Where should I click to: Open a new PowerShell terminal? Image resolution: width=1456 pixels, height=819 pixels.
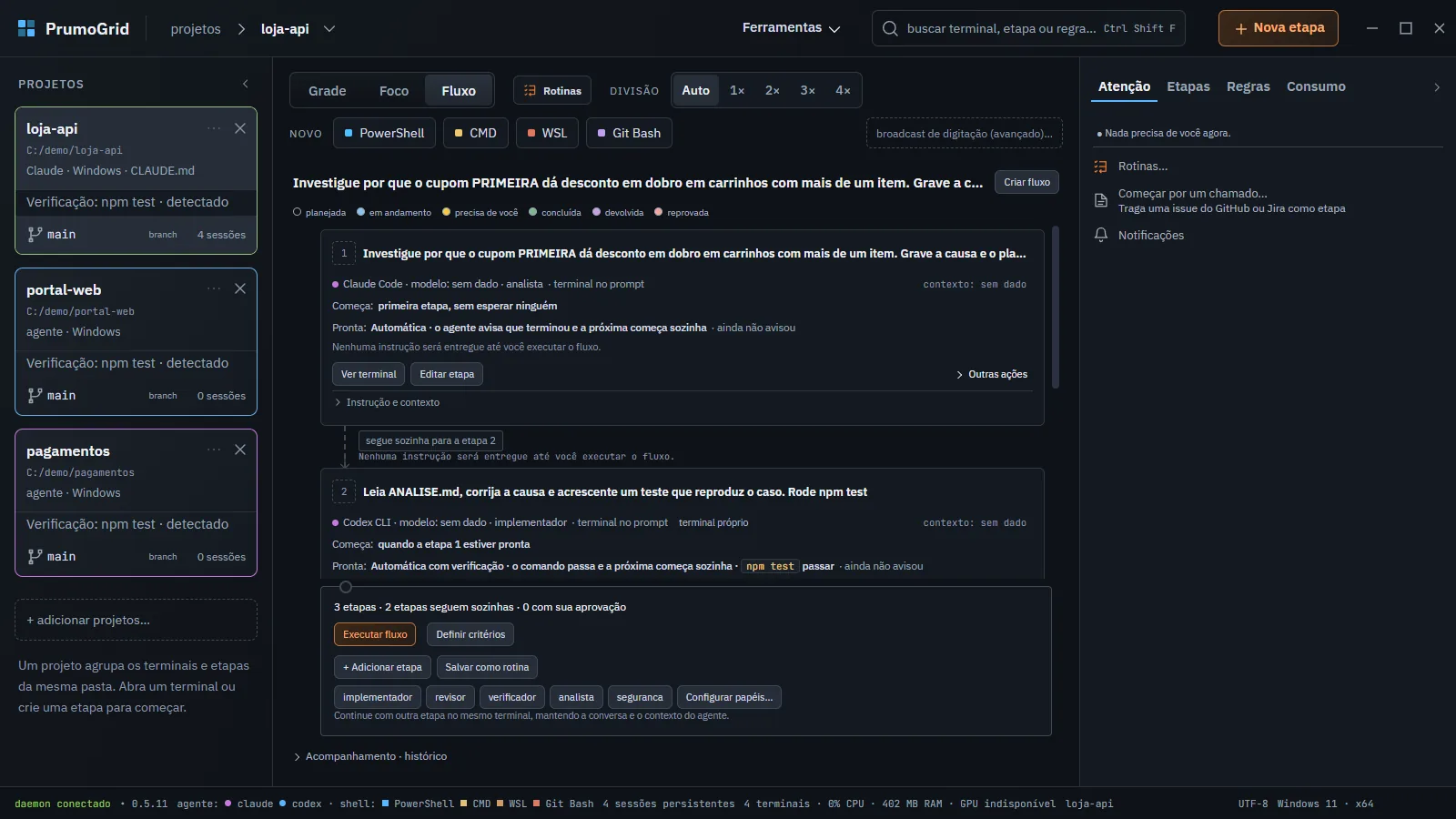pyautogui.click(x=384, y=133)
